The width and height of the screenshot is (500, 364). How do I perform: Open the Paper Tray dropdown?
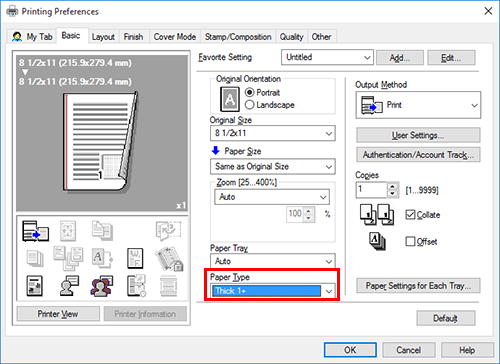273,261
